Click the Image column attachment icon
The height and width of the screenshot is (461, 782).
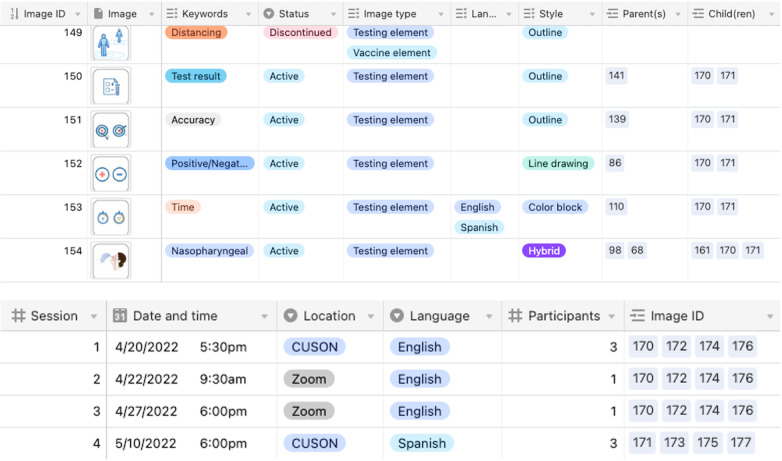[x=98, y=14]
